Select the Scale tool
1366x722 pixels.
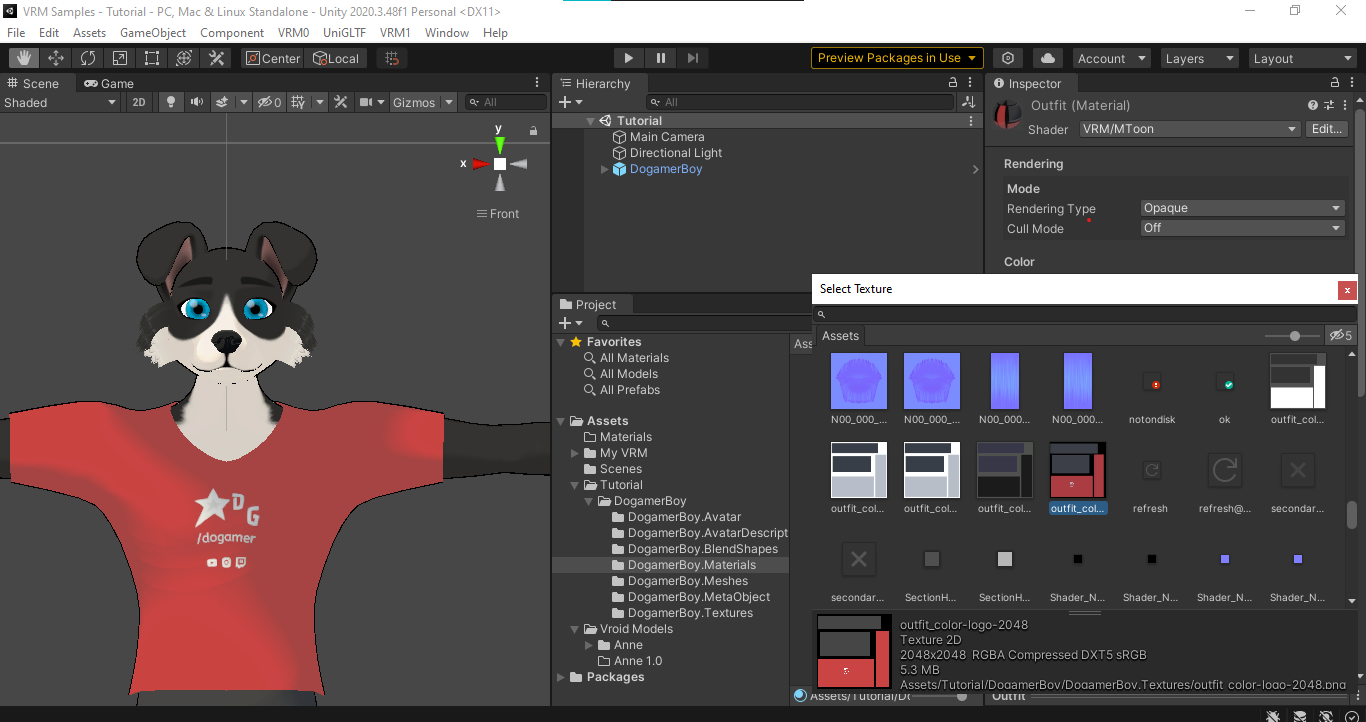coord(120,59)
